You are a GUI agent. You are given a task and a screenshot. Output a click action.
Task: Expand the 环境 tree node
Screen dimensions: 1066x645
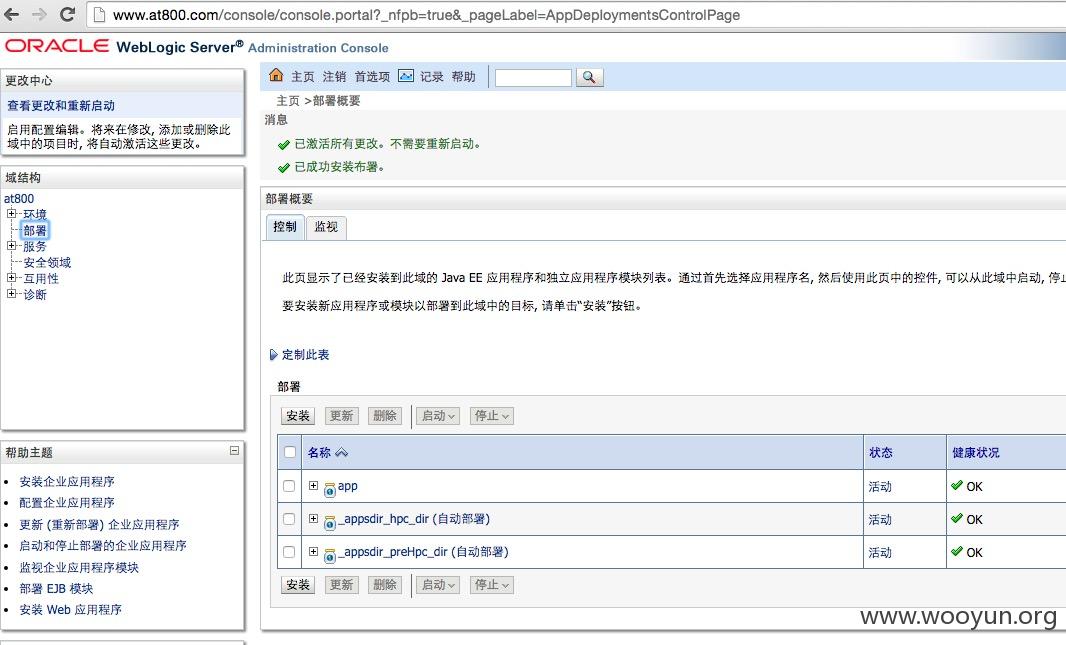(11, 213)
